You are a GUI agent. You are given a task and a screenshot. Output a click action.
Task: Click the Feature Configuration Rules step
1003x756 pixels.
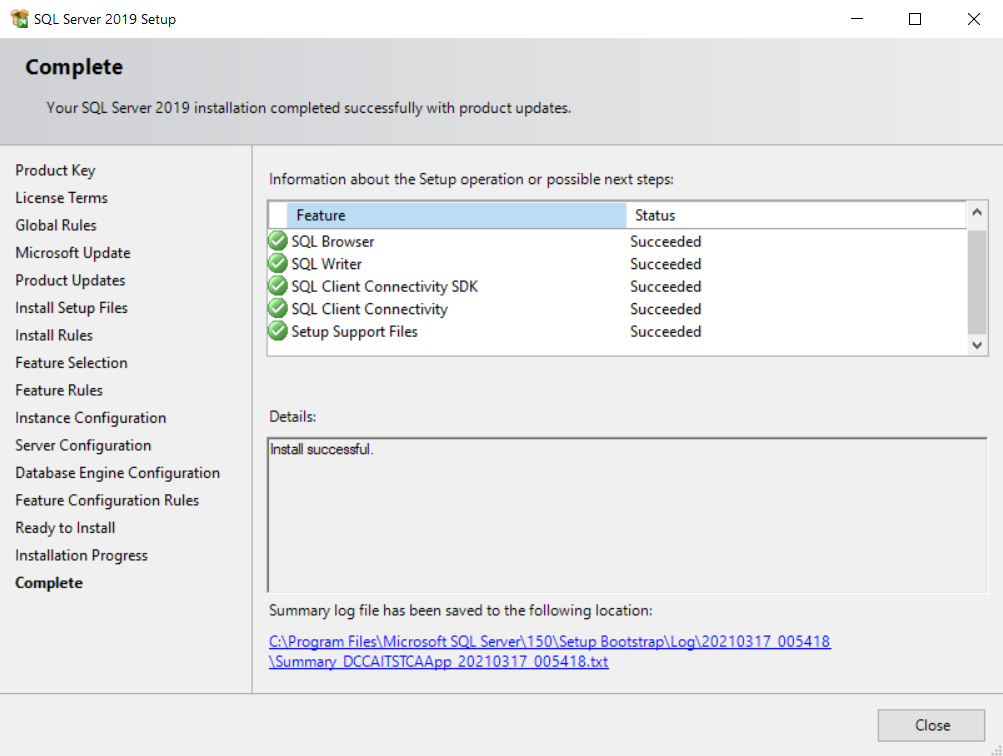(107, 500)
